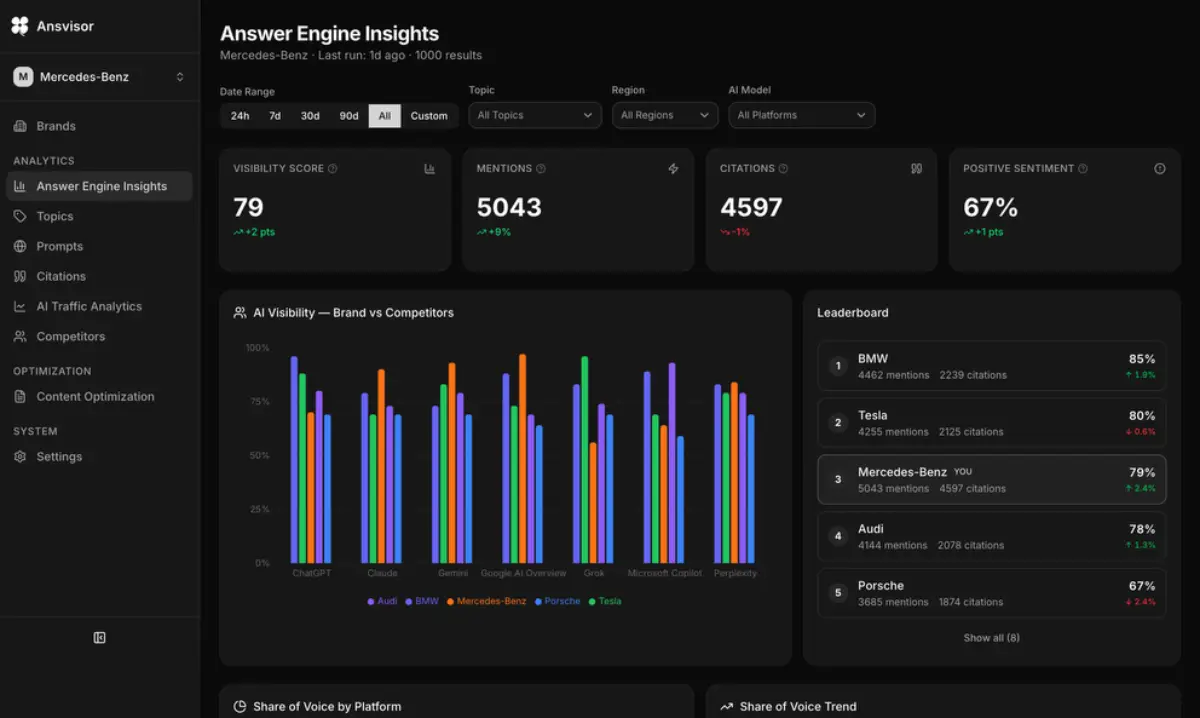Click the Mentions lightning bolt icon
This screenshot has width=1200, height=718.
point(673,169)
